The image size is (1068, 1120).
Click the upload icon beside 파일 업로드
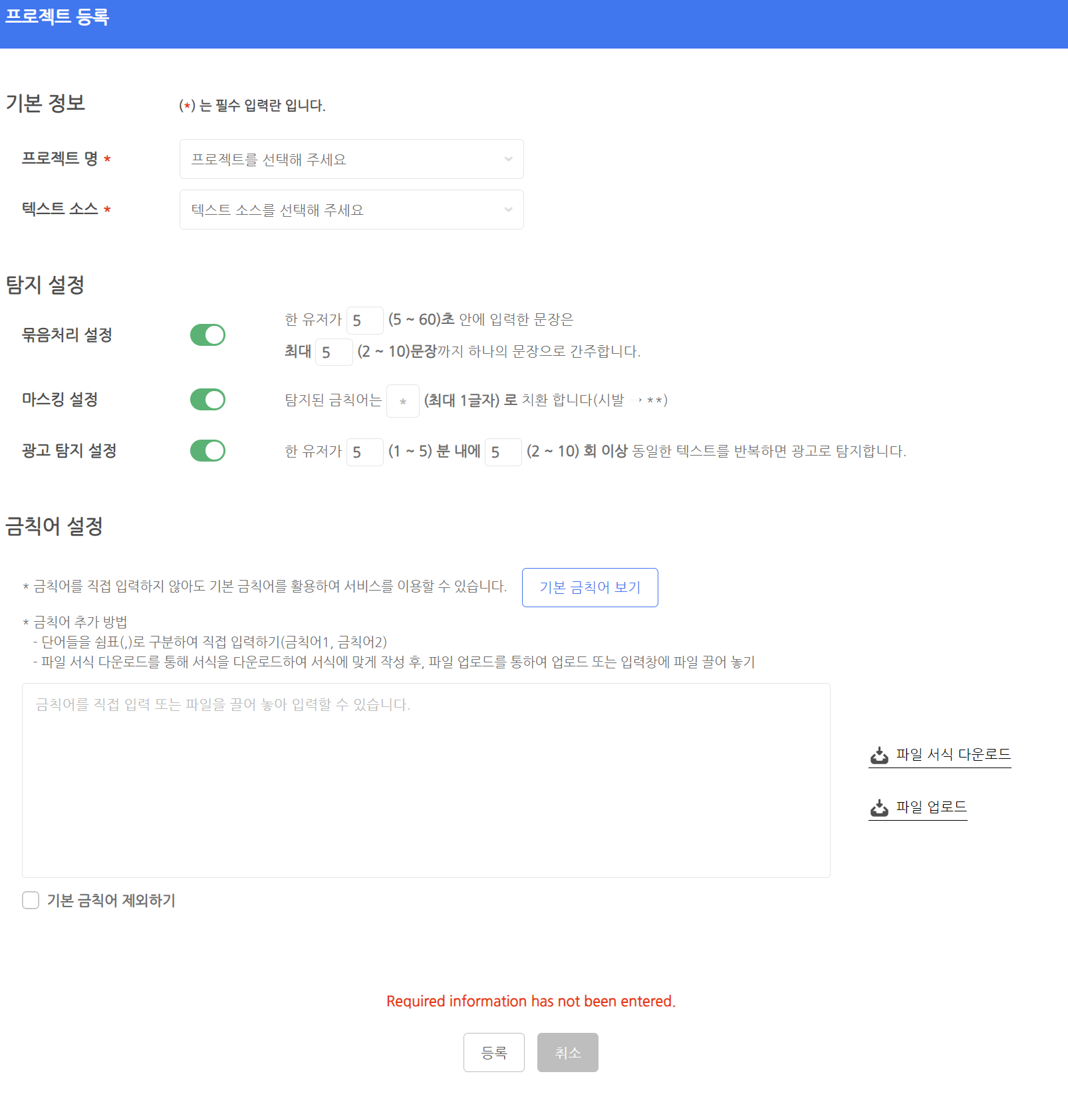[x=879, y=807]
